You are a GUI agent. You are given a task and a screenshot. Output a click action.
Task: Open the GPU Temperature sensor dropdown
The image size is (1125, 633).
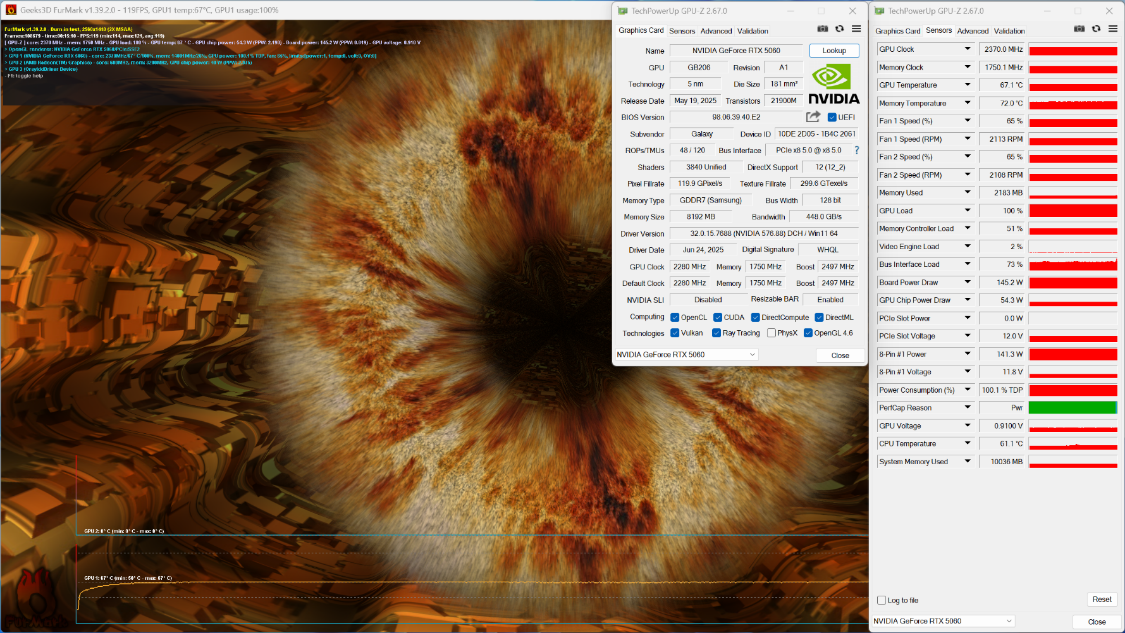(x=967, y=85)
